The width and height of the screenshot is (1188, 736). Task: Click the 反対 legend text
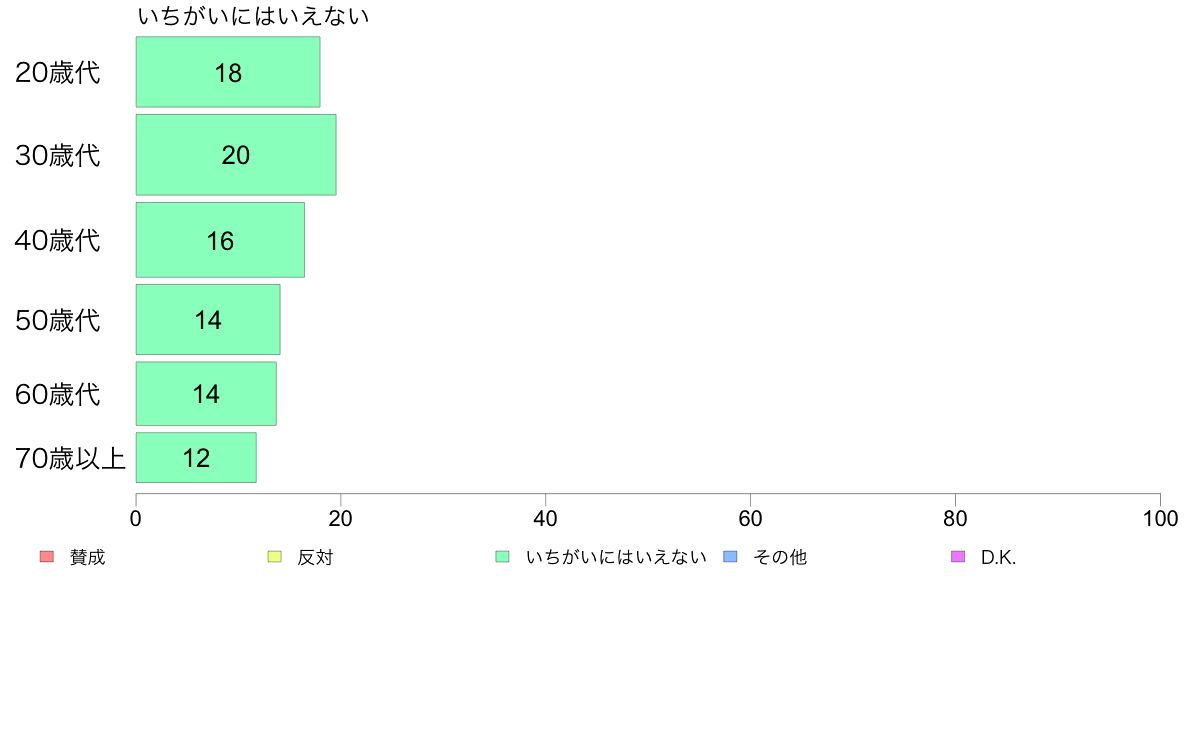pos(315,557)
